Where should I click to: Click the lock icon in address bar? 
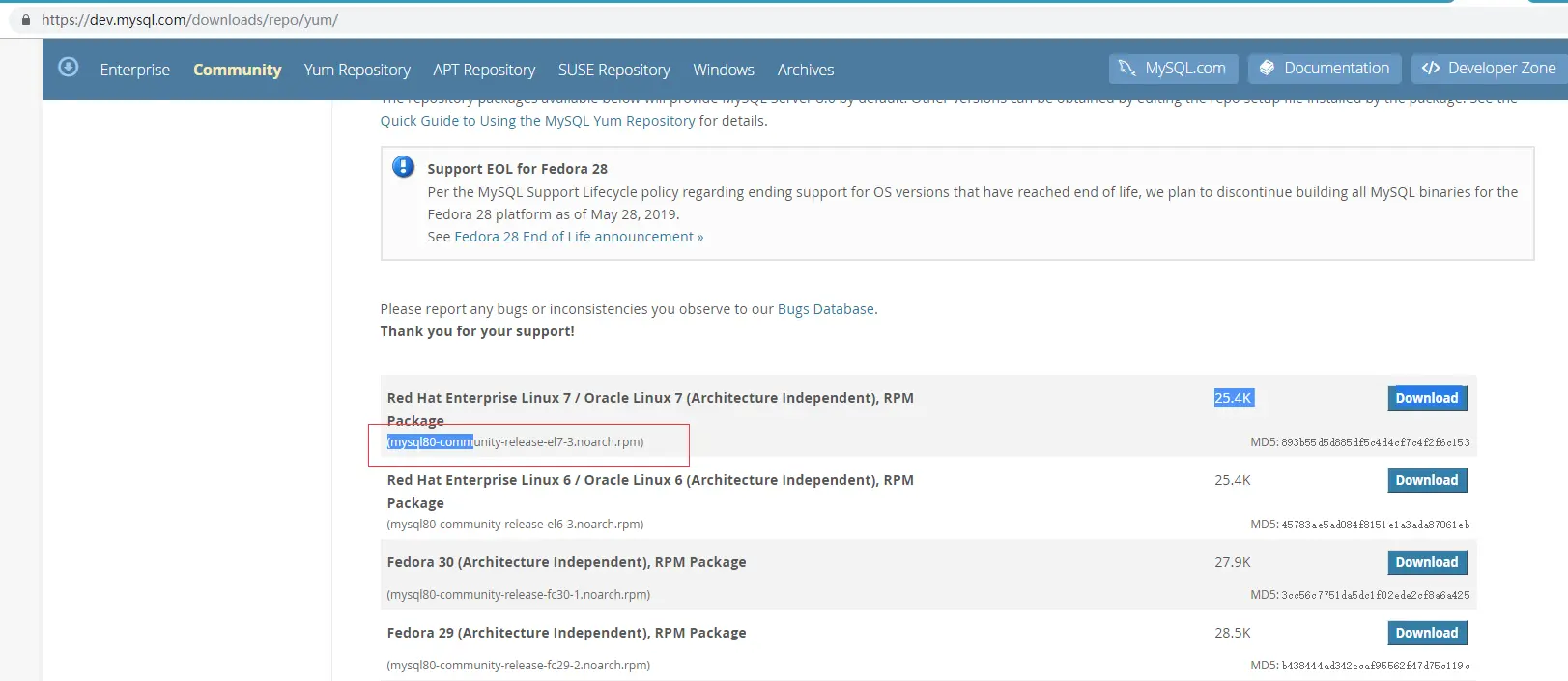(x=26, y=19)
